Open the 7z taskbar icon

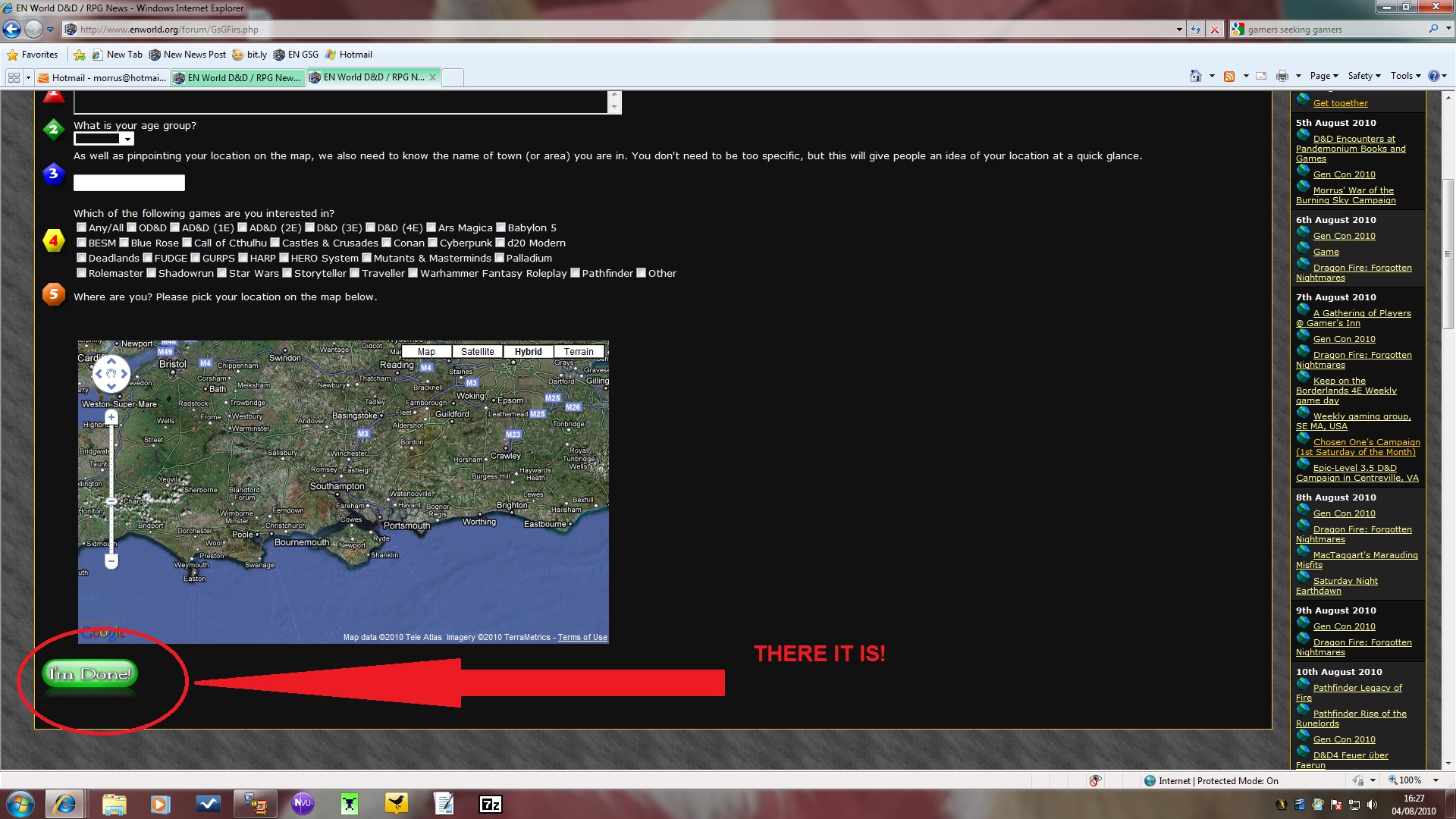coord(491,804)
